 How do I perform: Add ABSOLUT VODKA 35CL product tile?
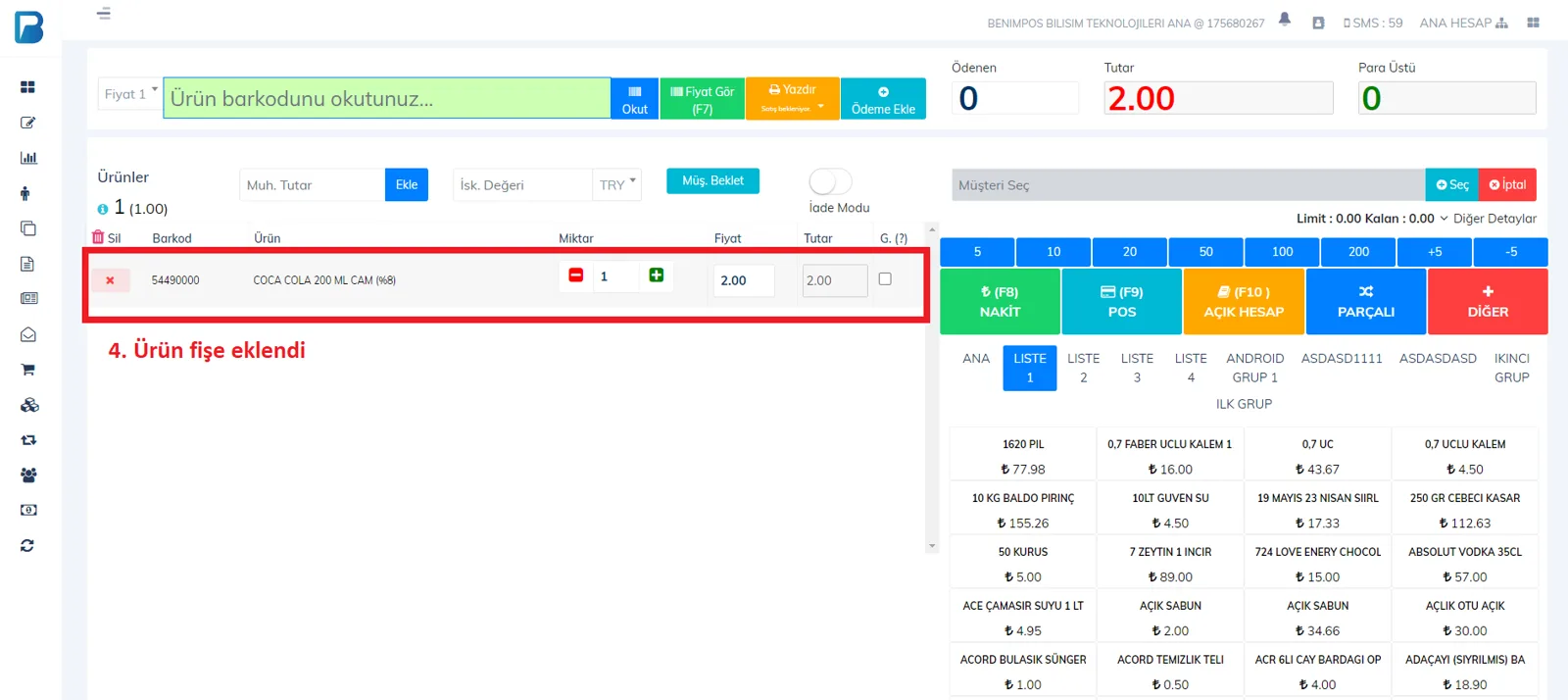pos(1465,564)
